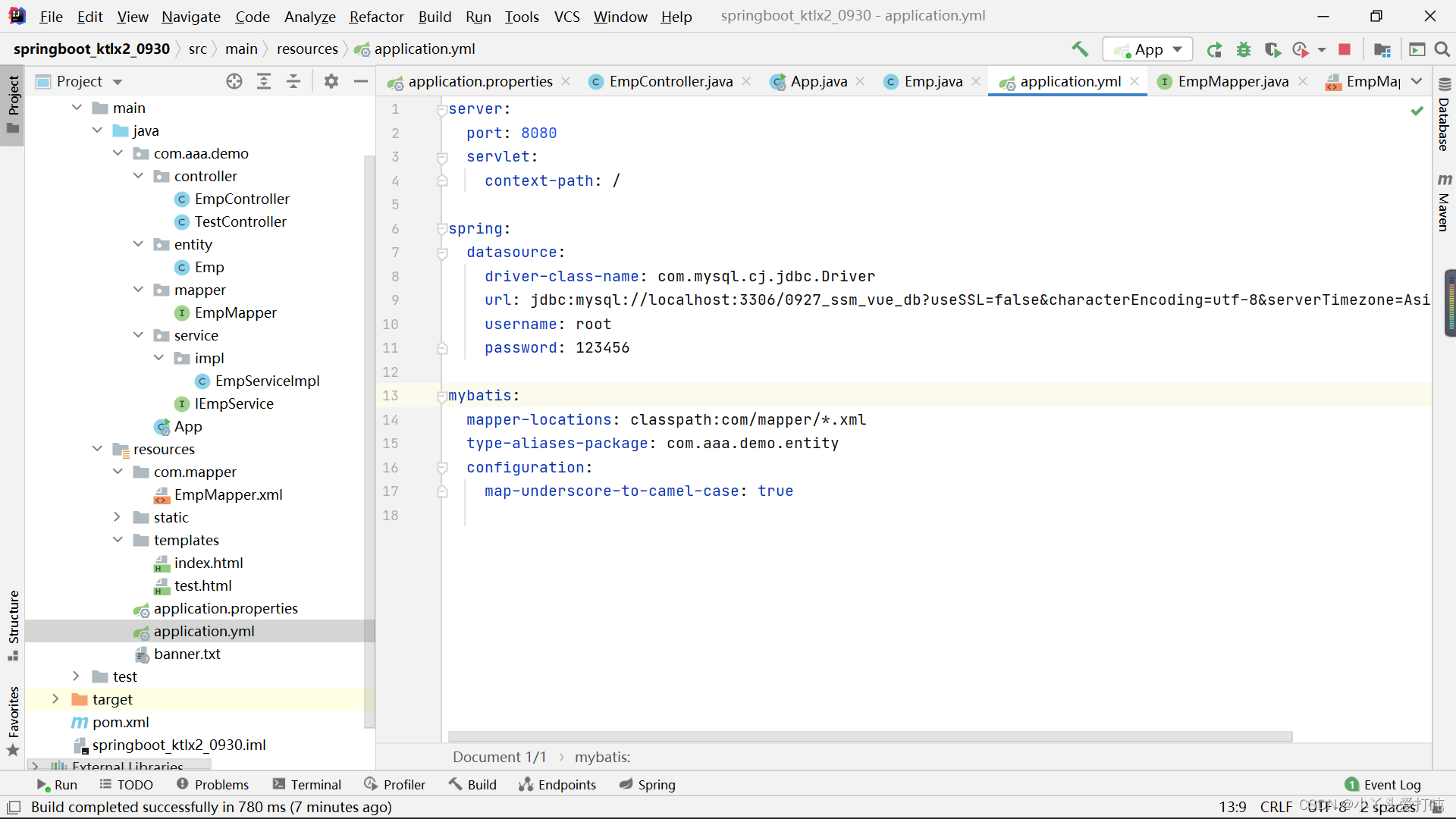The width and height of the screenshot is (1456, 819).
Task: Open the TODO tool window
Action: click(125, 785)
